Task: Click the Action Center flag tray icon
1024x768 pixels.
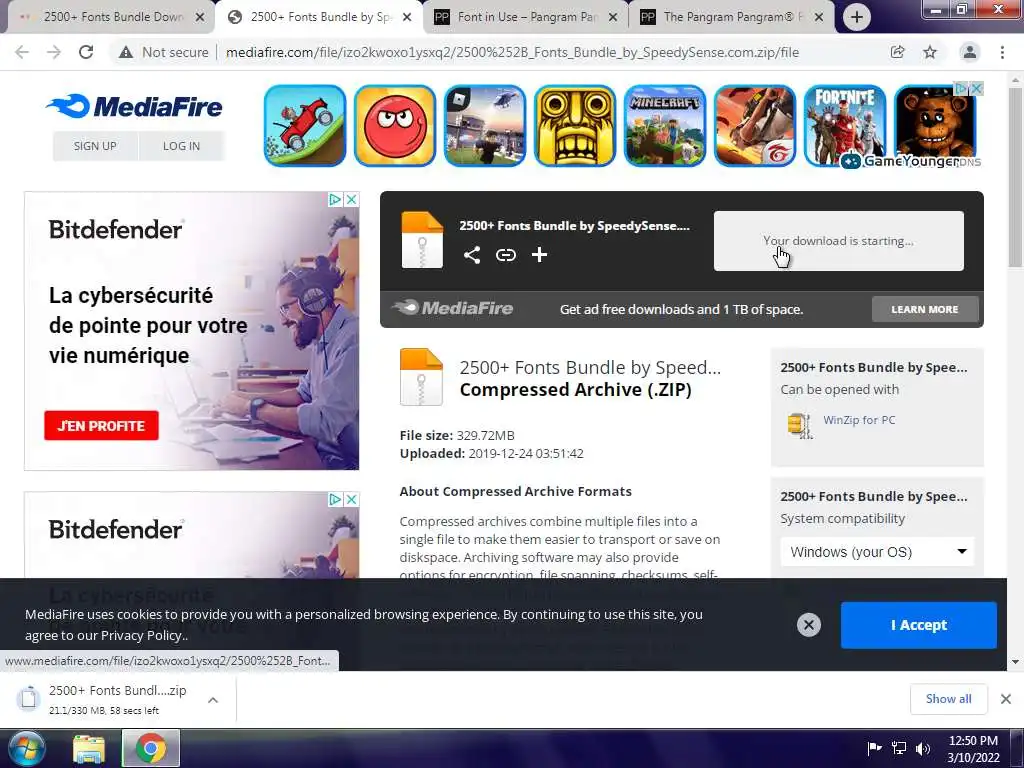Action: point(874,748)
